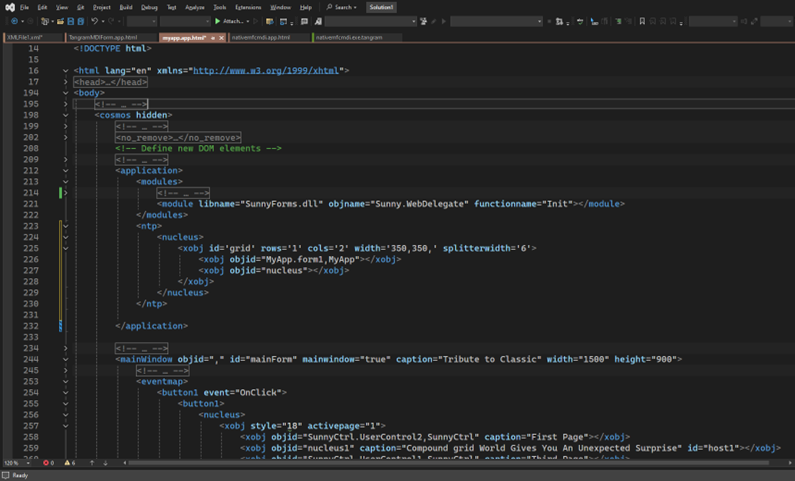Switch to the TangramMDIForm.app.html tab
Image resolution: width=795 pixels, height=481 pixels.
pyautogui.click(x=103, y=38)
